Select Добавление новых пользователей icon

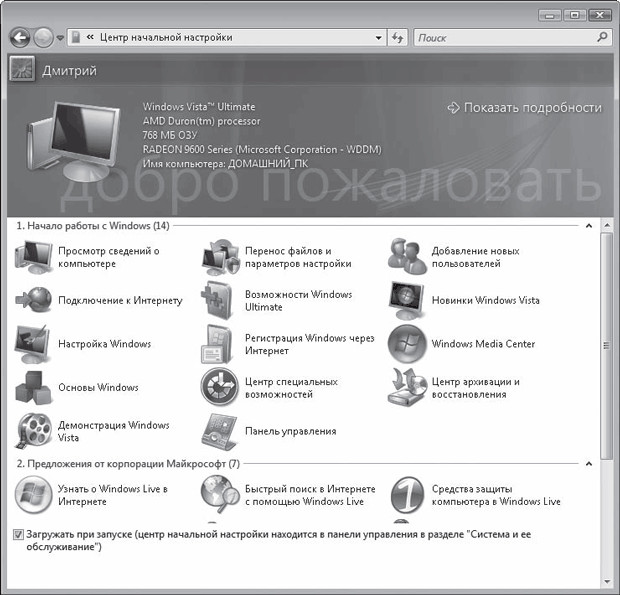406,257
